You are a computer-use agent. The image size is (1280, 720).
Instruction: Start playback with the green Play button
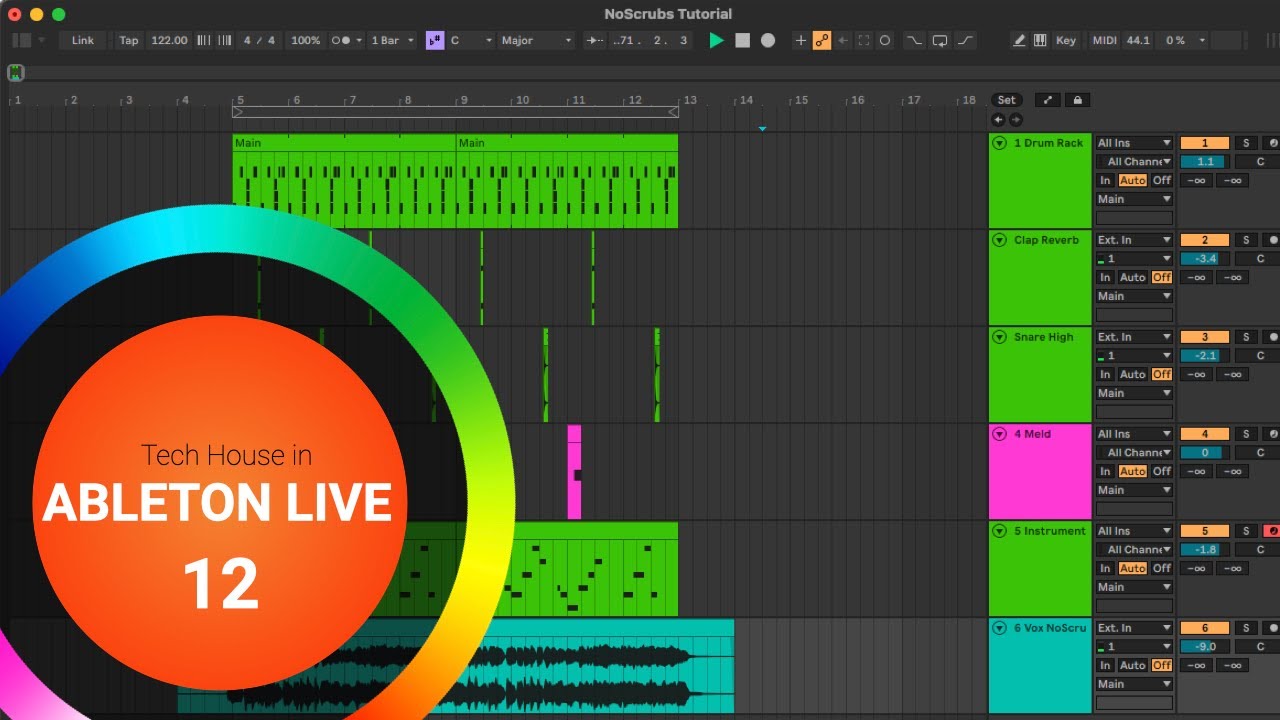(x=716, y=40)
